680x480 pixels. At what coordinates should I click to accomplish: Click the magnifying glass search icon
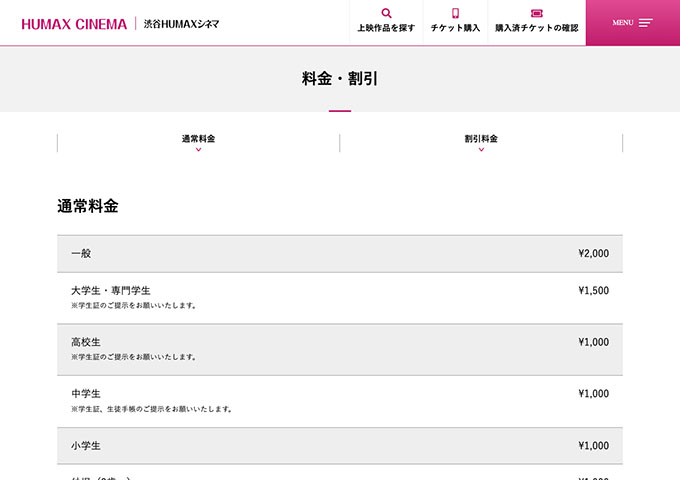point(386,13)
